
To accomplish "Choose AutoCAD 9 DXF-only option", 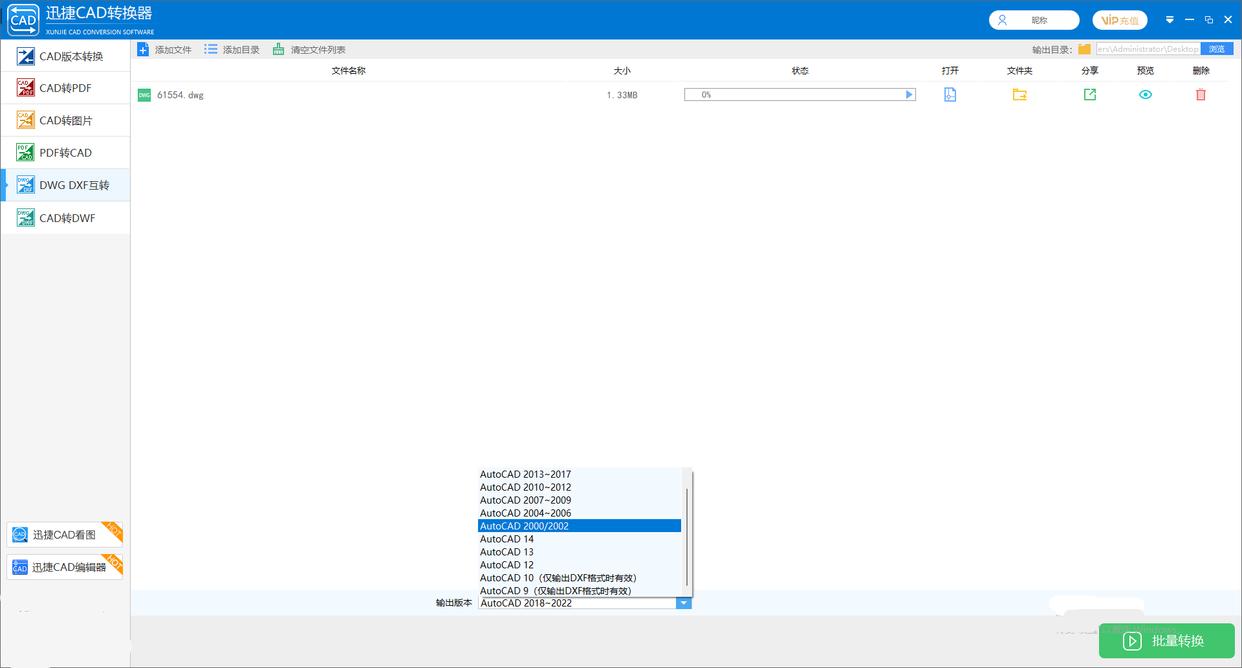I will 580,591.
